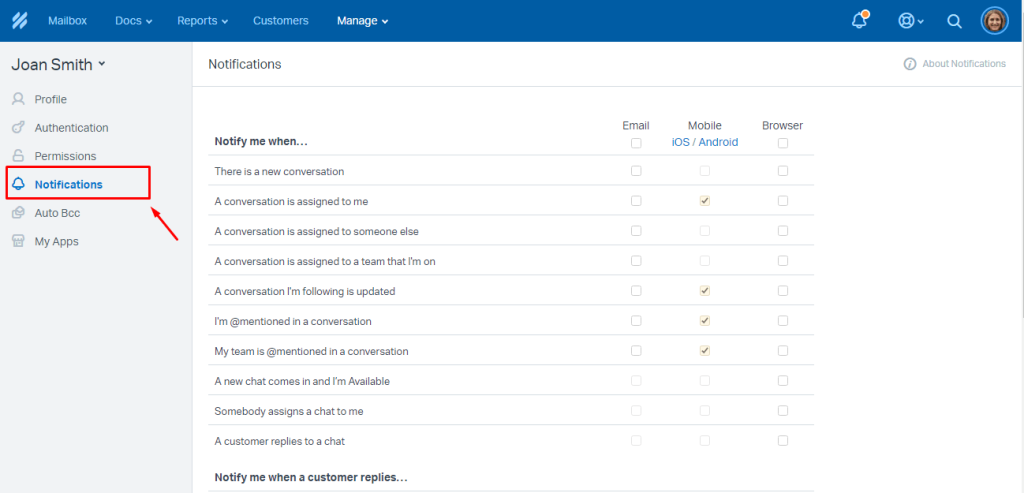Enable Browser for My team is @mentioned
The image size is (1024, 493).
(783, 351)
